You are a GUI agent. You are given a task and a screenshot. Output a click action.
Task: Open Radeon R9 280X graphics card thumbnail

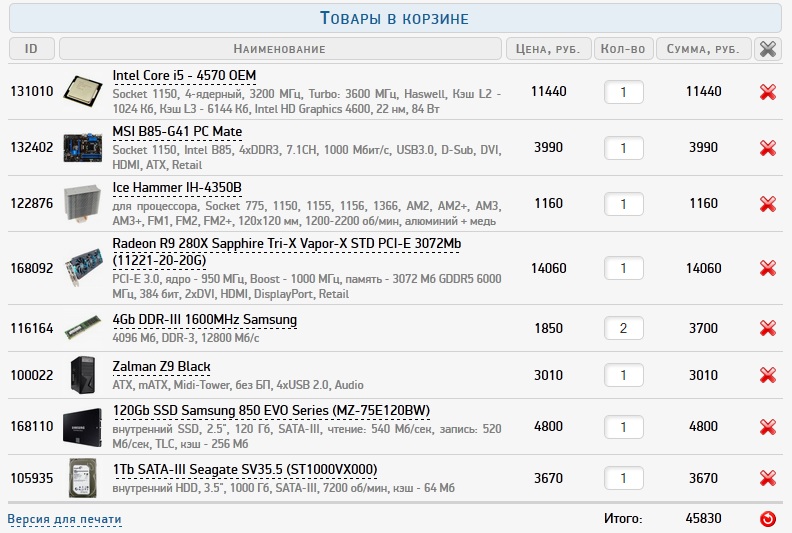[83, 267]
